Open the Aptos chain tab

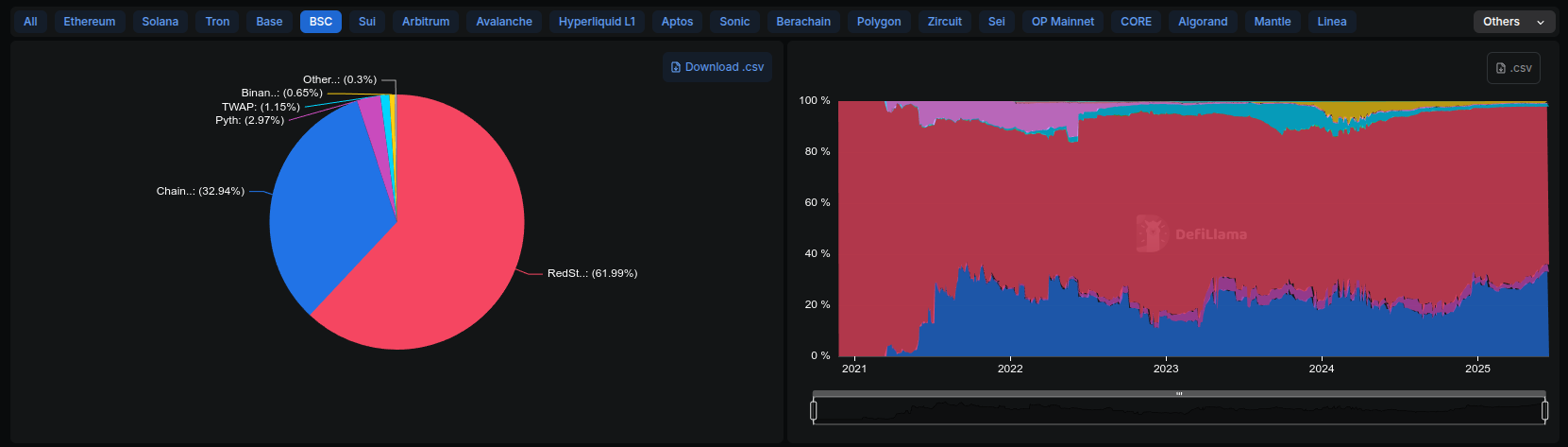[677, 22]
